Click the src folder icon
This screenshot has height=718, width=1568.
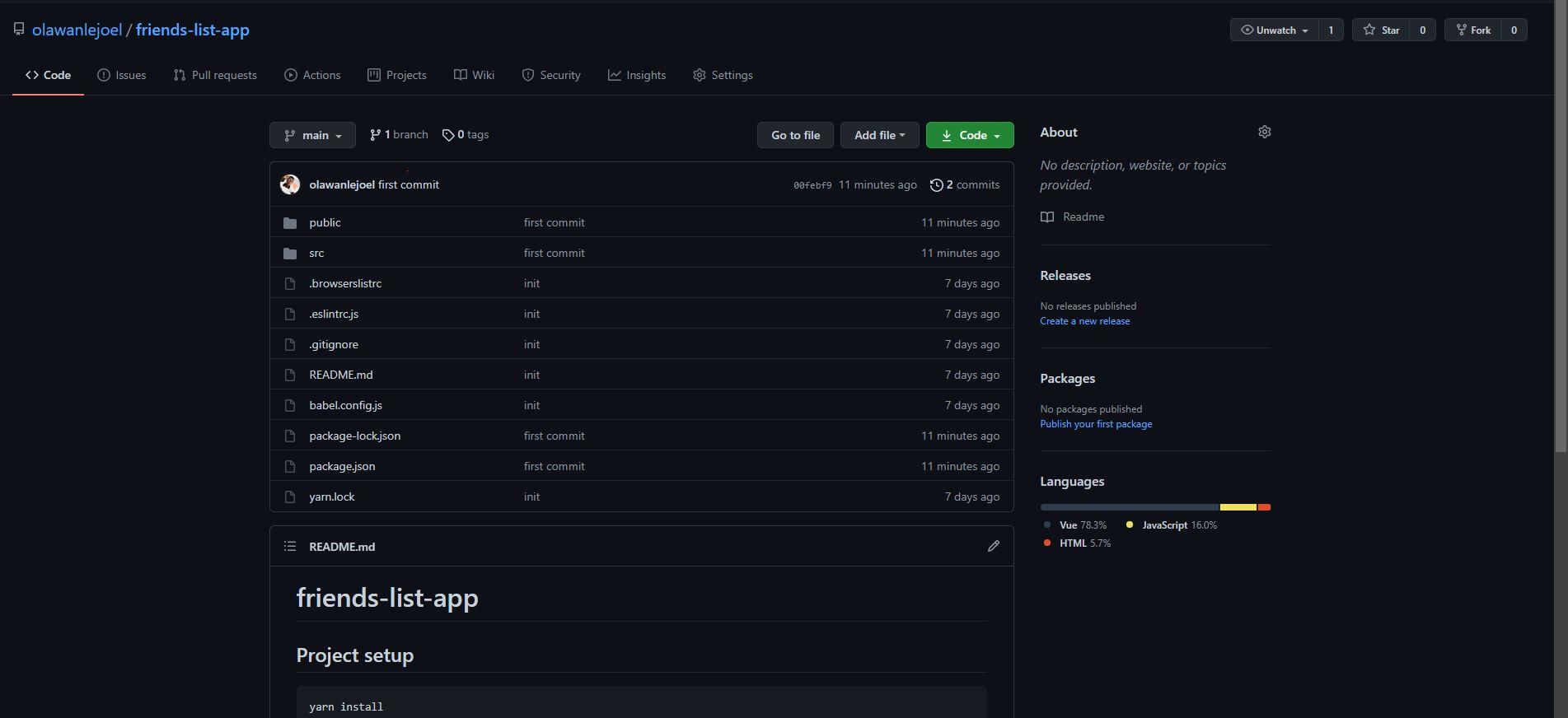290,253
